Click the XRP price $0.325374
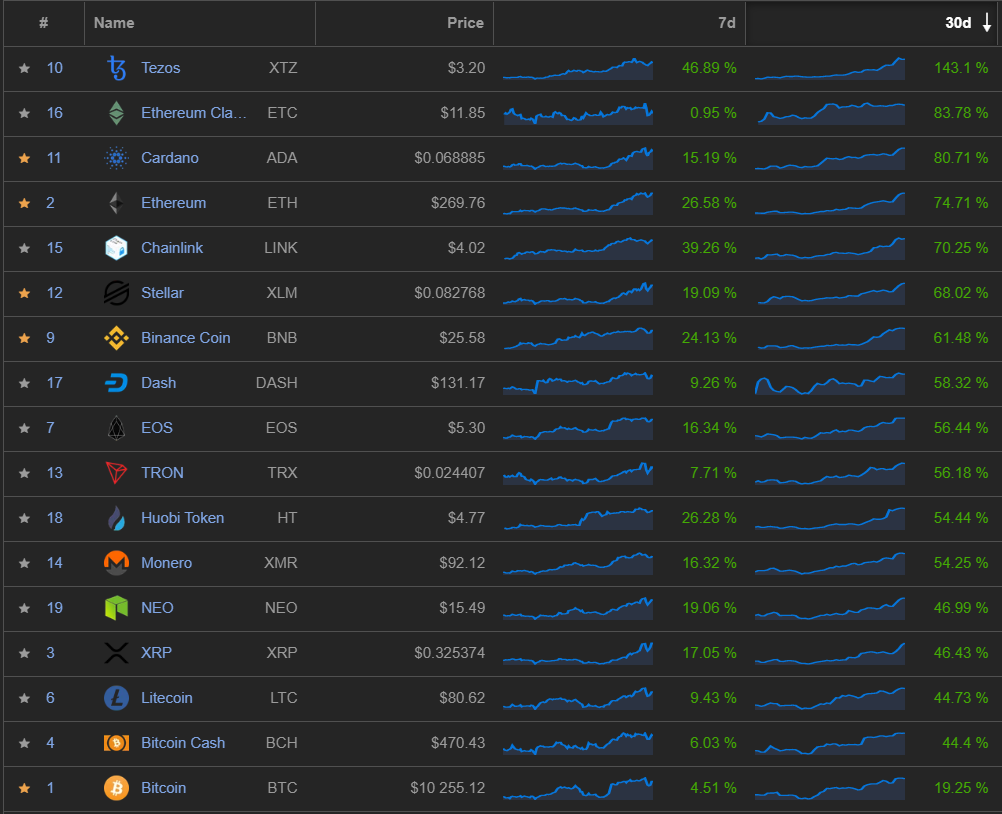 449,653
